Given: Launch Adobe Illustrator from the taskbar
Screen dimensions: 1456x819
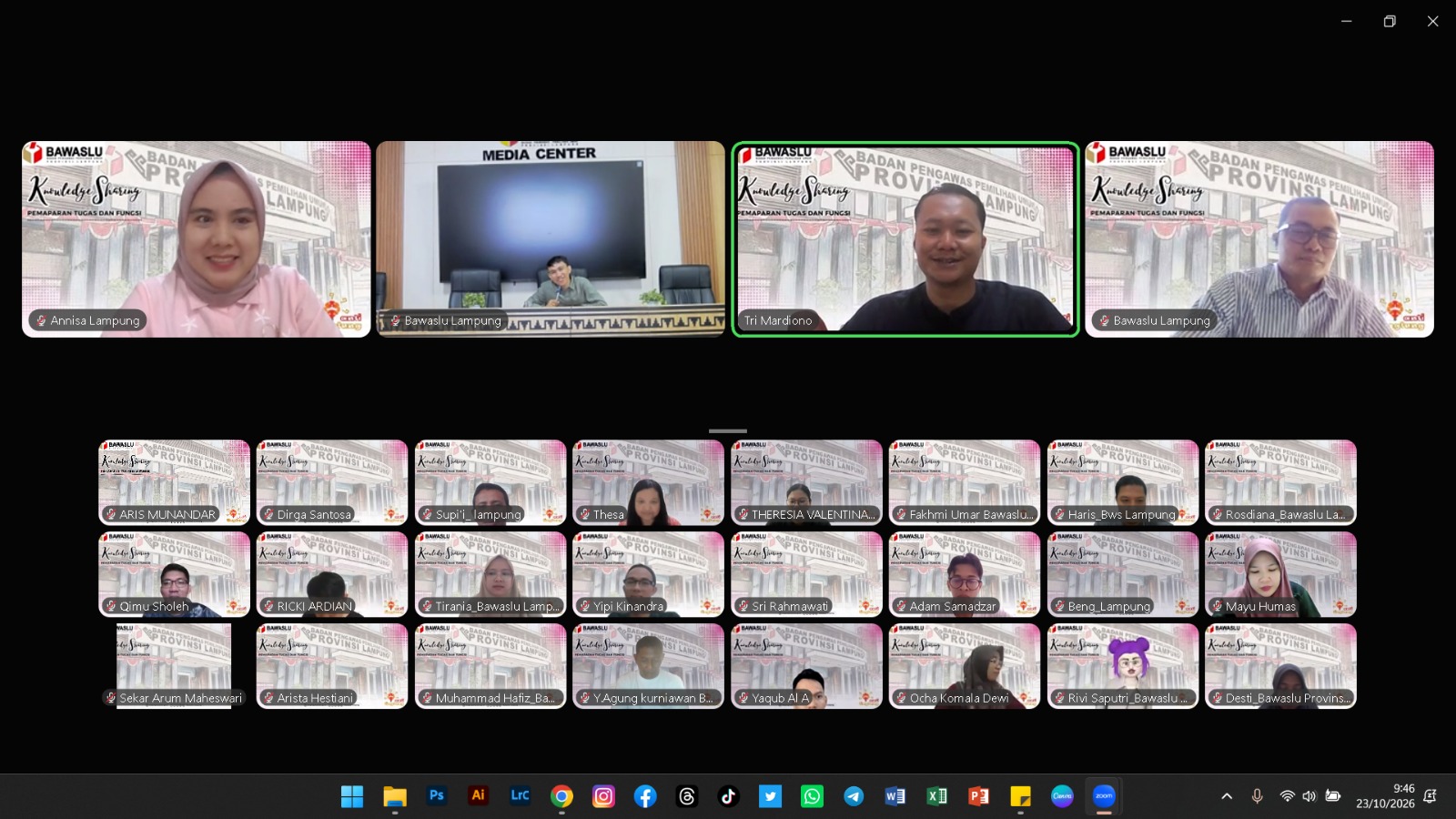Looking at the screenshot, I should (478, 796).
